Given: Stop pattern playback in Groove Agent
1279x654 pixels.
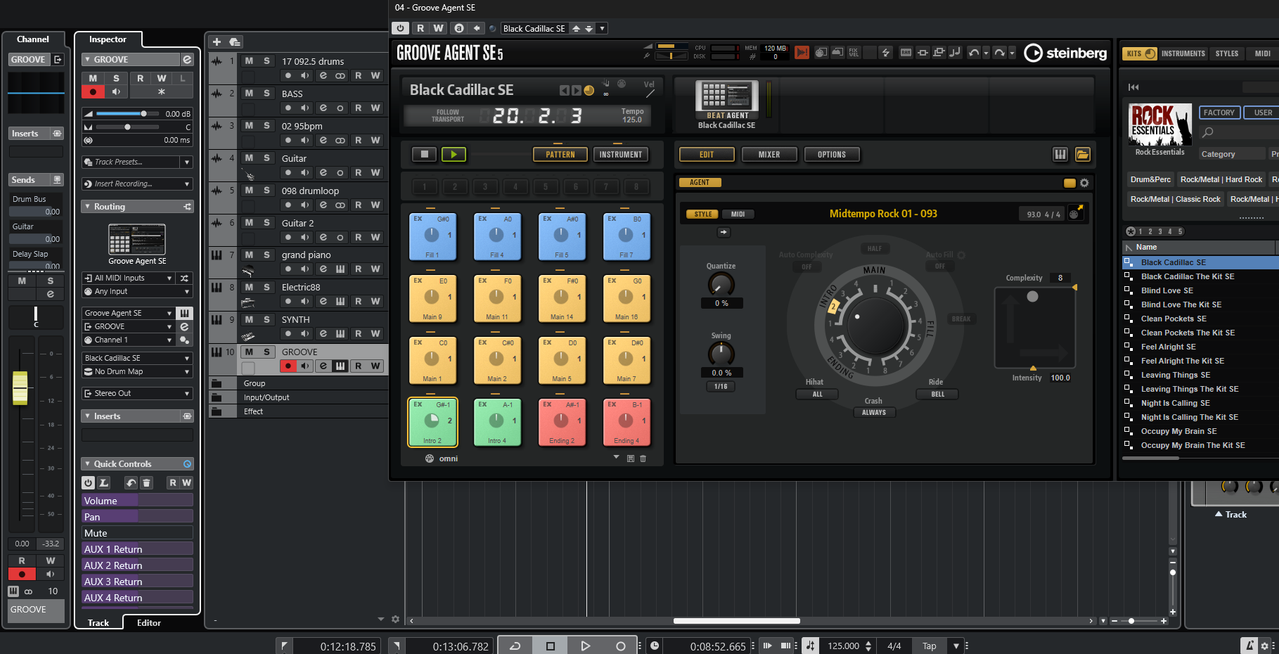Looking at the screenshot, I should pyautogui.click(x=425, y=155).
